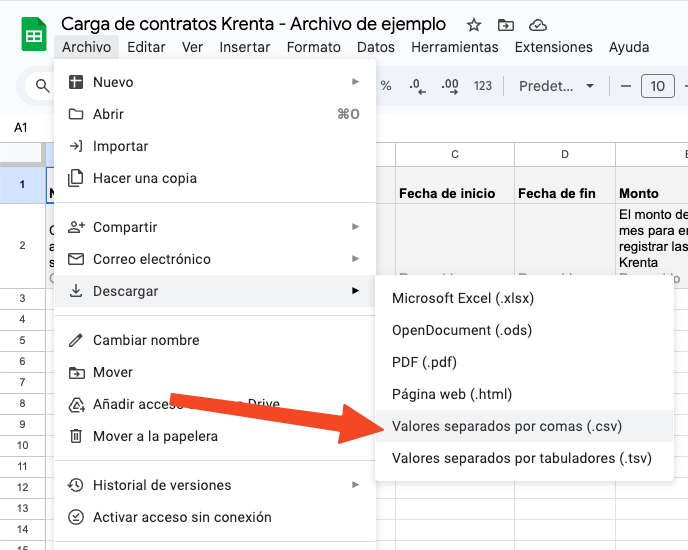
Task: Download as tab-separated values (.tsv)
Action: (x=524, y=458)
